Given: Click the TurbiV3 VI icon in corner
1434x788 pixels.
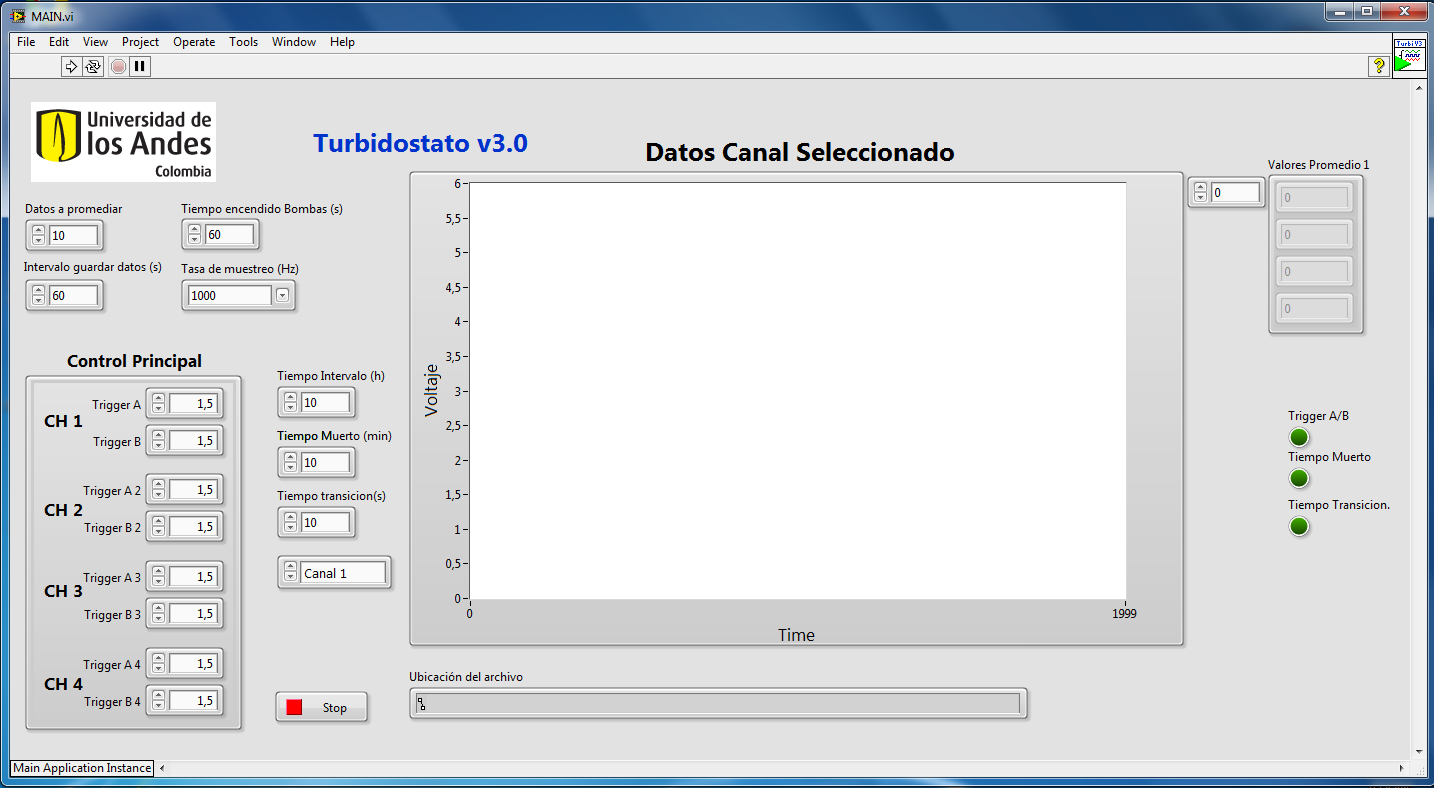Looking at the screenshot, I should 1409,54.
